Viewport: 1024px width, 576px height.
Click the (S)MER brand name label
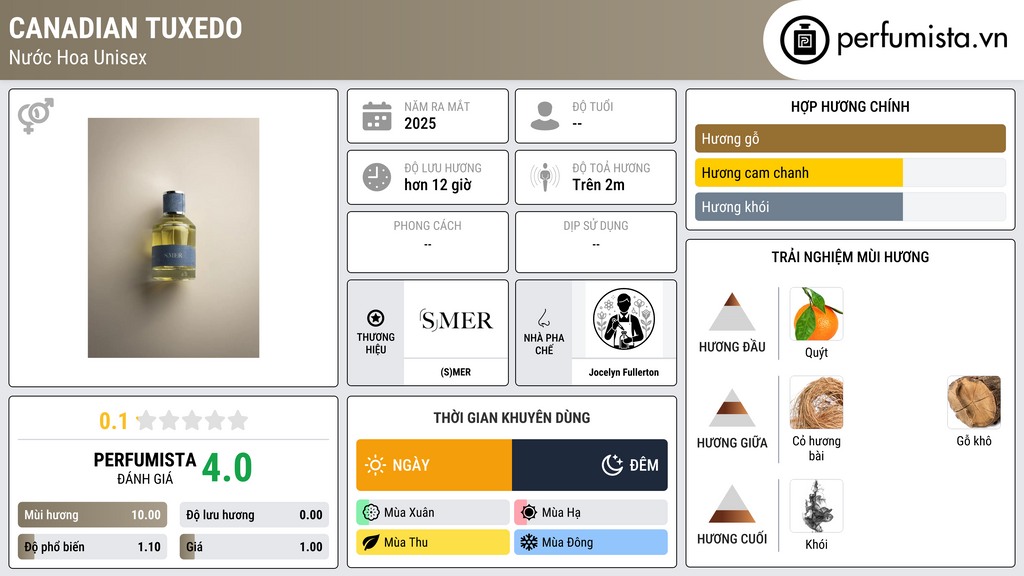455,372
